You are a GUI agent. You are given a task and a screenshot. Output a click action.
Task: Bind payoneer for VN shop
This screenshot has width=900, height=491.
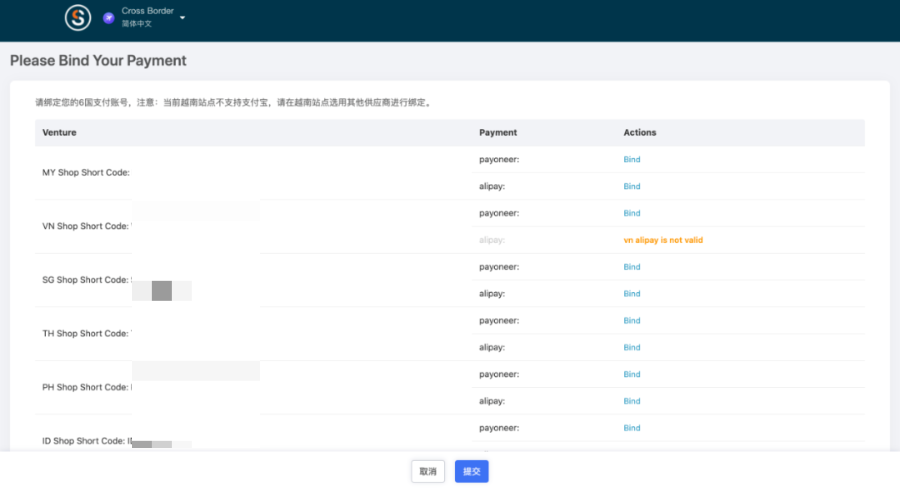(x=632, y=213)
